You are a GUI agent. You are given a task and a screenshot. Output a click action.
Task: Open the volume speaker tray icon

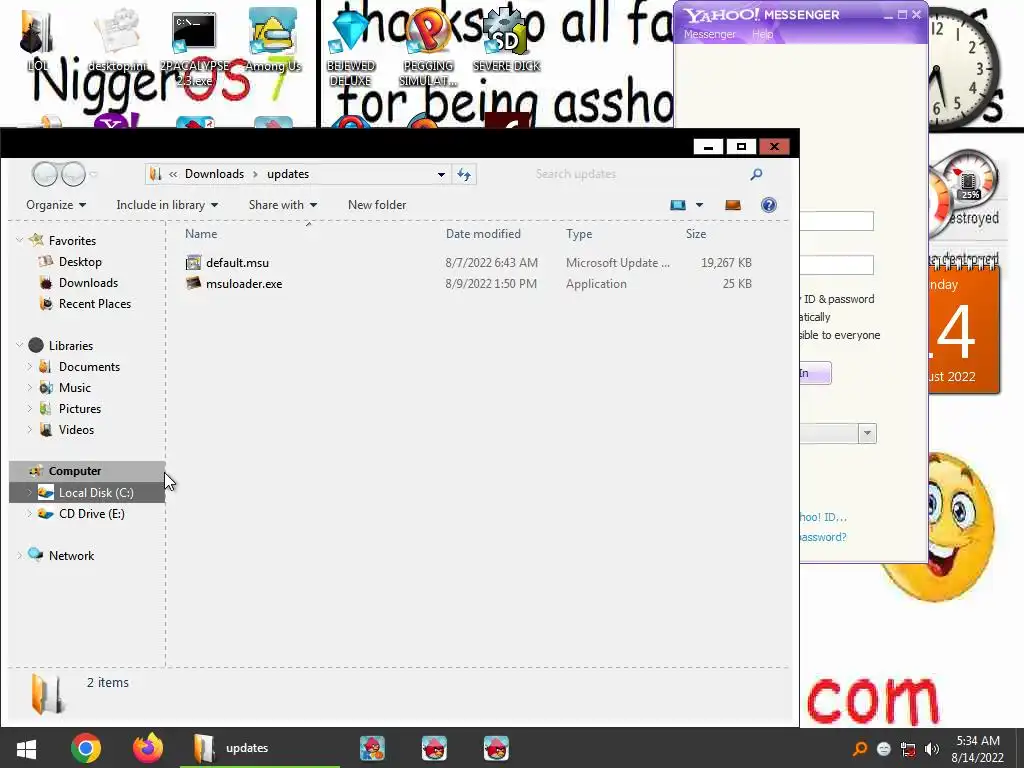click(x=932, y=748)
